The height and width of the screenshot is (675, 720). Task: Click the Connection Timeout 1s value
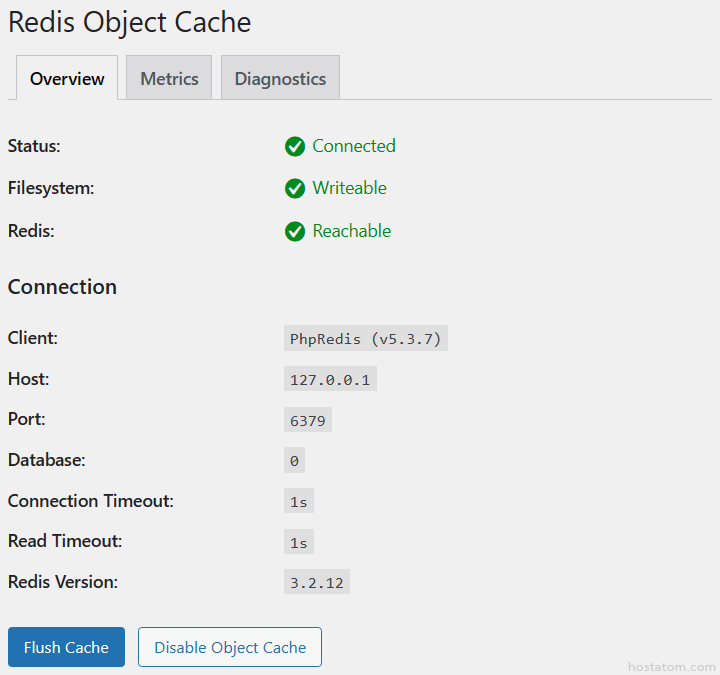click(298, 502)
